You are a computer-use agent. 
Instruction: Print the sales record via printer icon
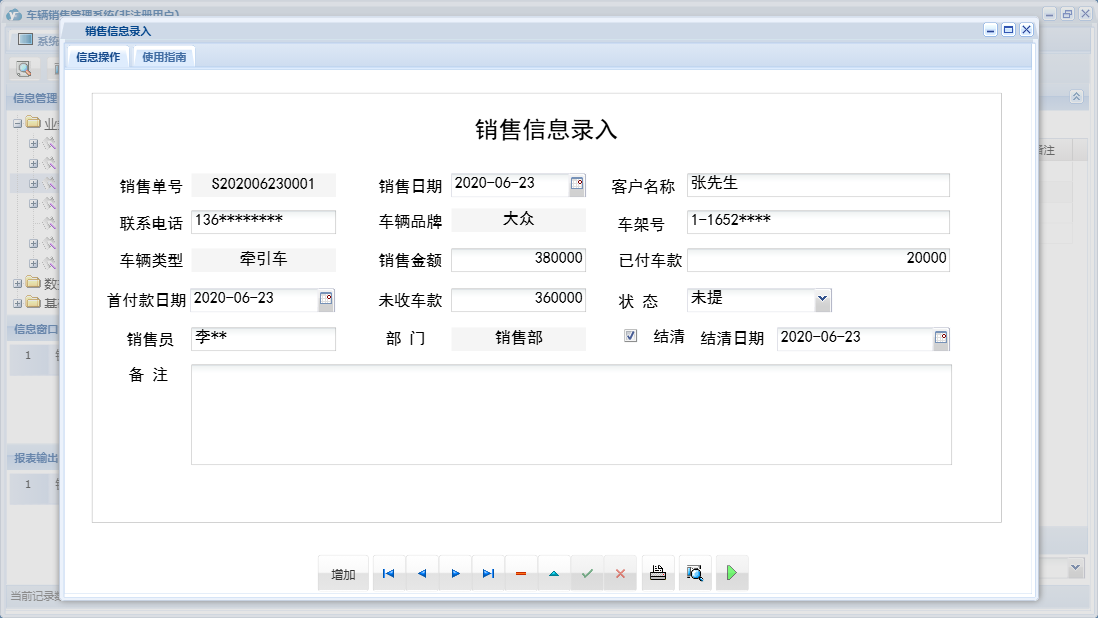click(657, 573)
